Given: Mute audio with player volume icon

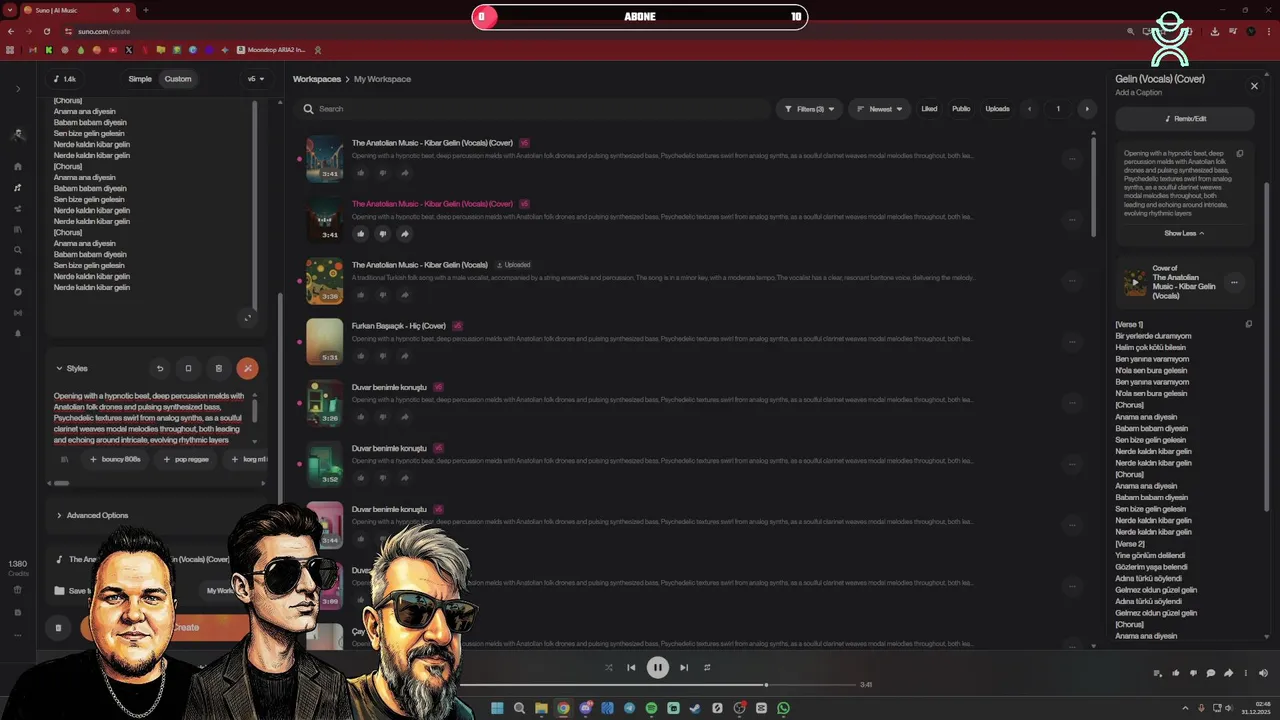Looking at the screenshot, I should coord(1263,673).
